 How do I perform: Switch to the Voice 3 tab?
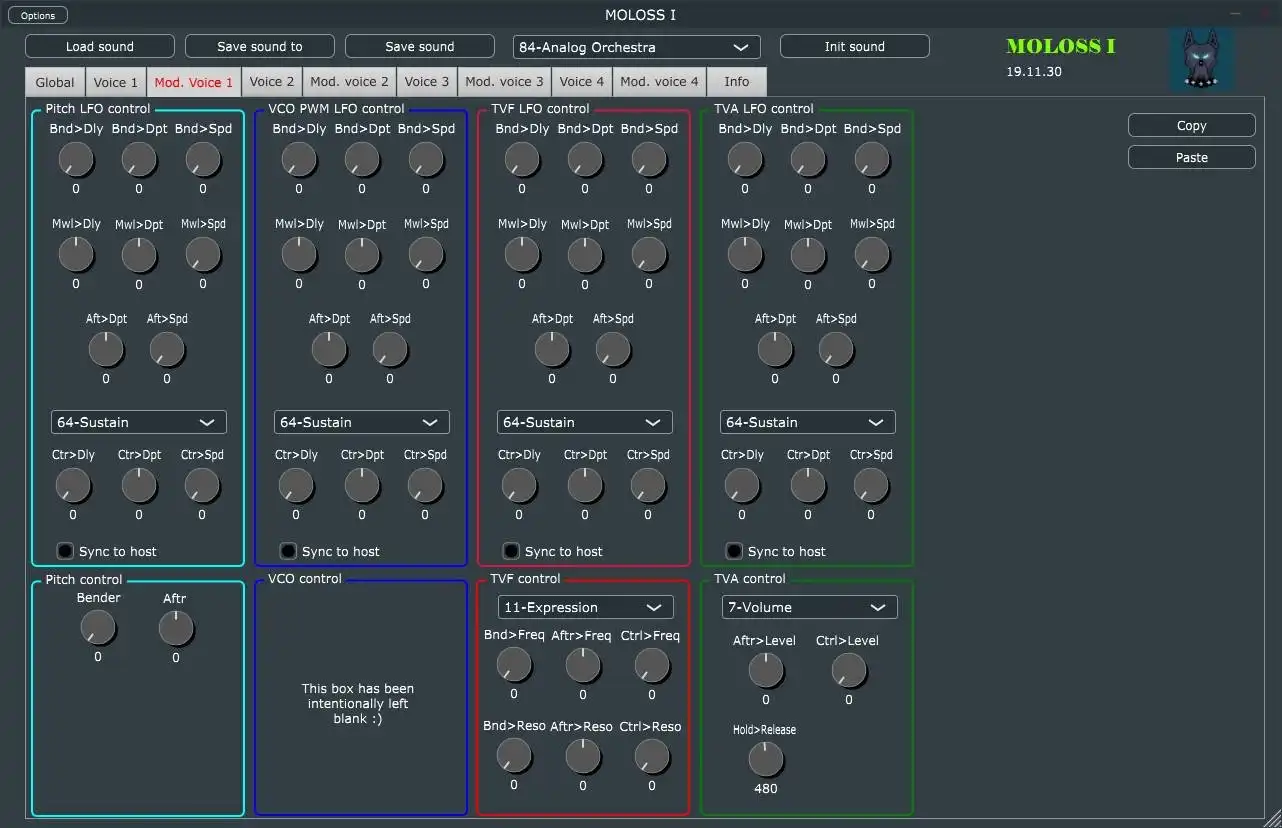pos(427,82)
